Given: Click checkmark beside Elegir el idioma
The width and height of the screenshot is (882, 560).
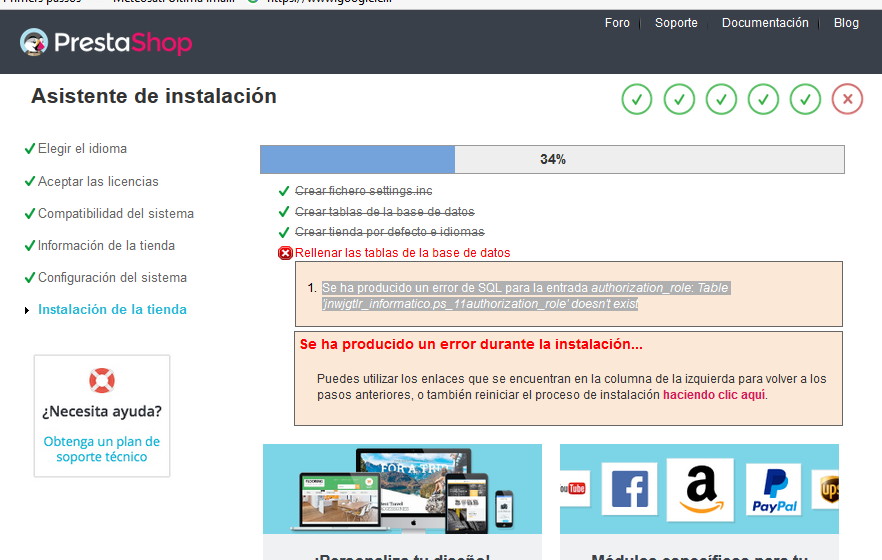Looking at the screenshot, I should point(30,149).
